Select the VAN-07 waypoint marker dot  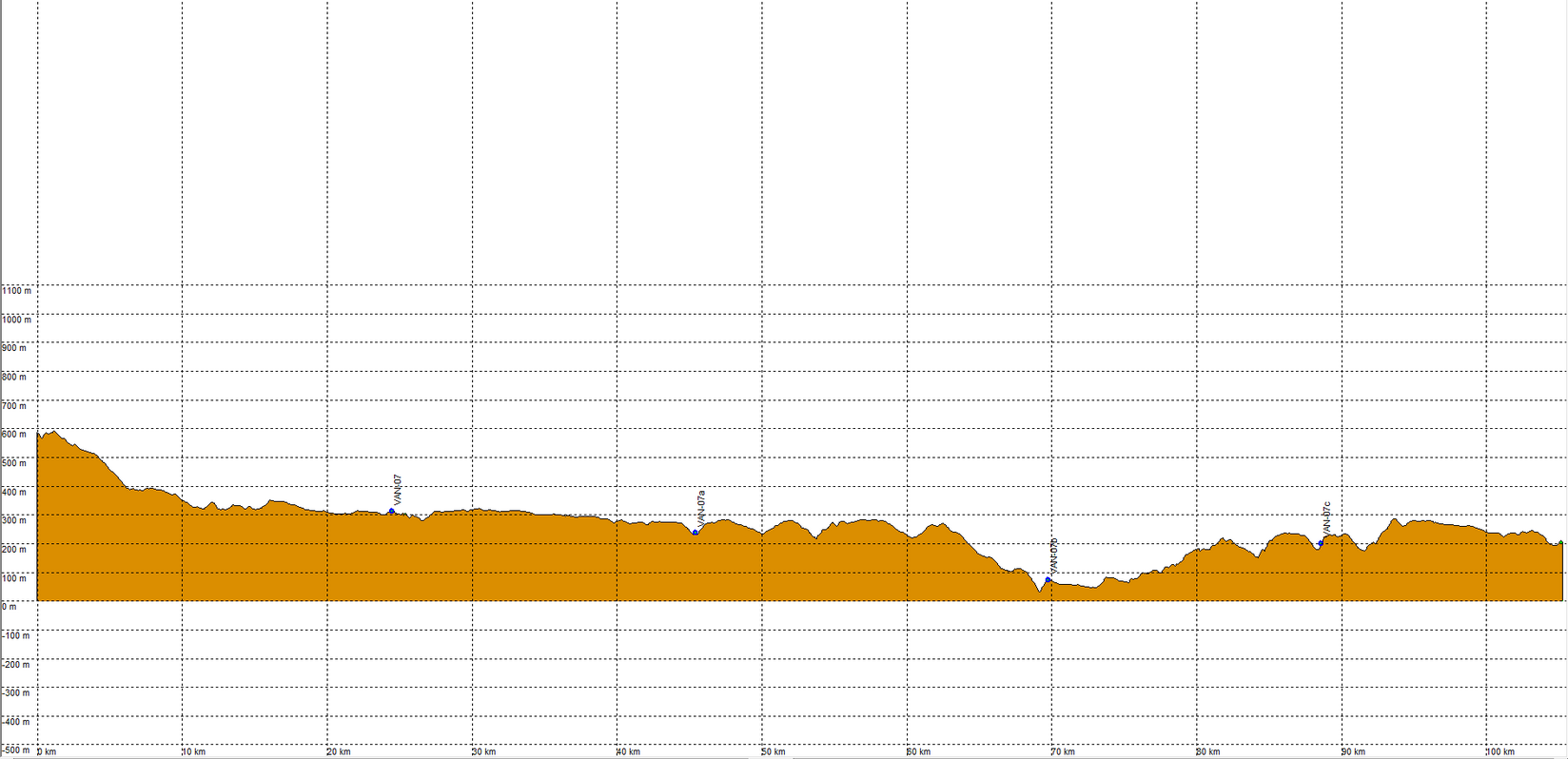point(391,512)
